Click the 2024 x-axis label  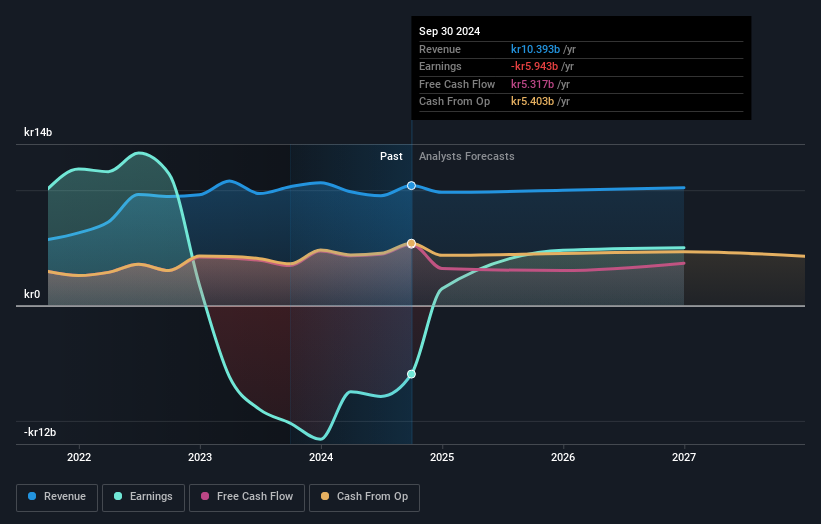point(321,457)
